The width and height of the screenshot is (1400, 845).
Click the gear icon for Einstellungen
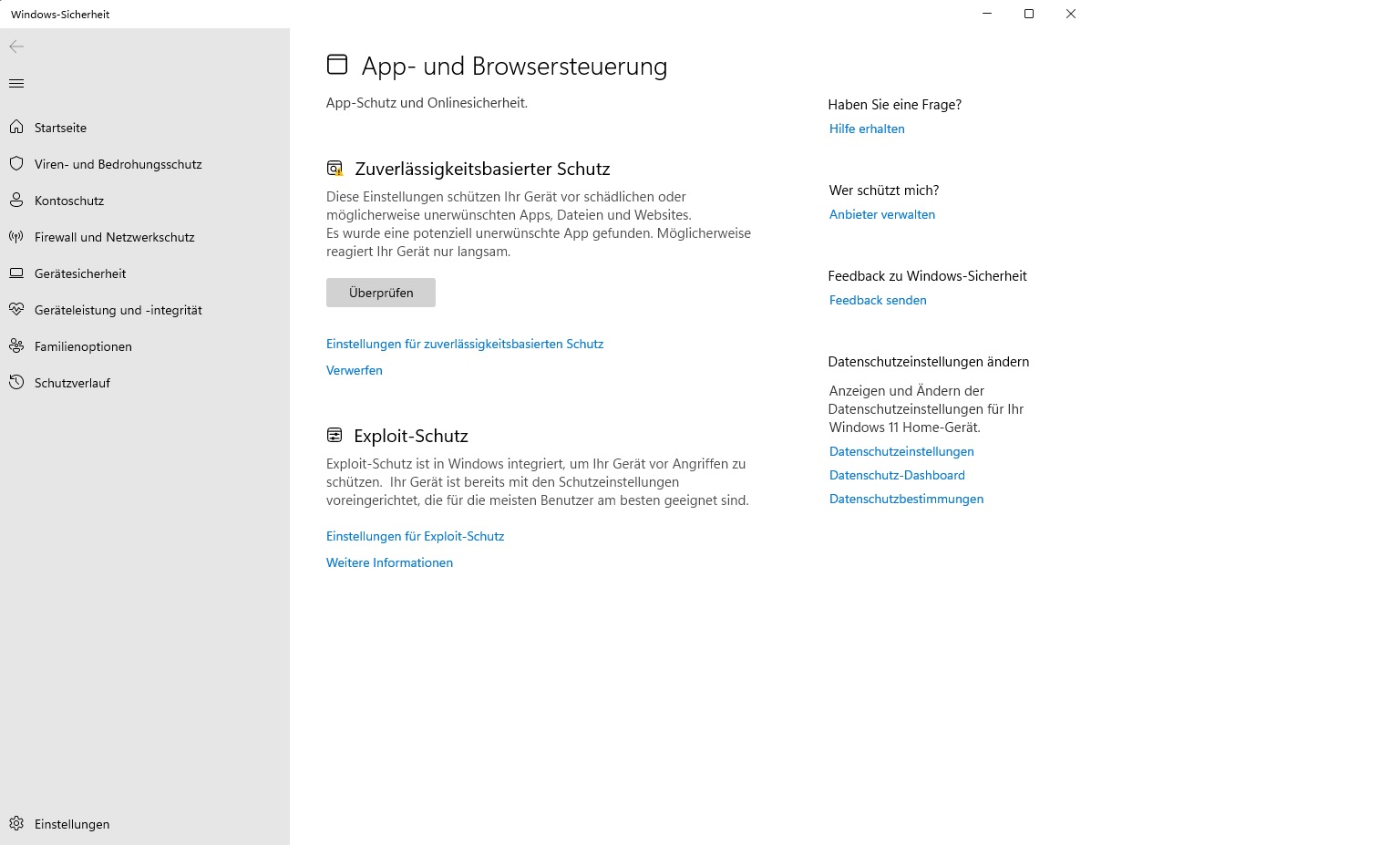click(x=16, y=823)
